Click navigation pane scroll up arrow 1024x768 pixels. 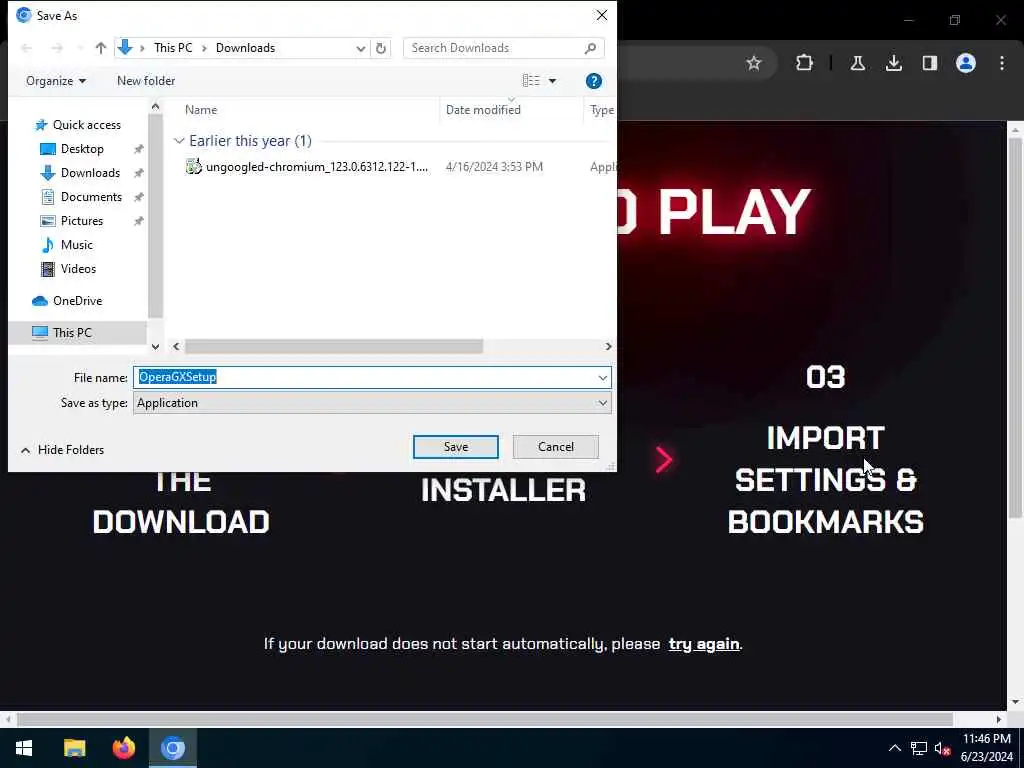155,106
